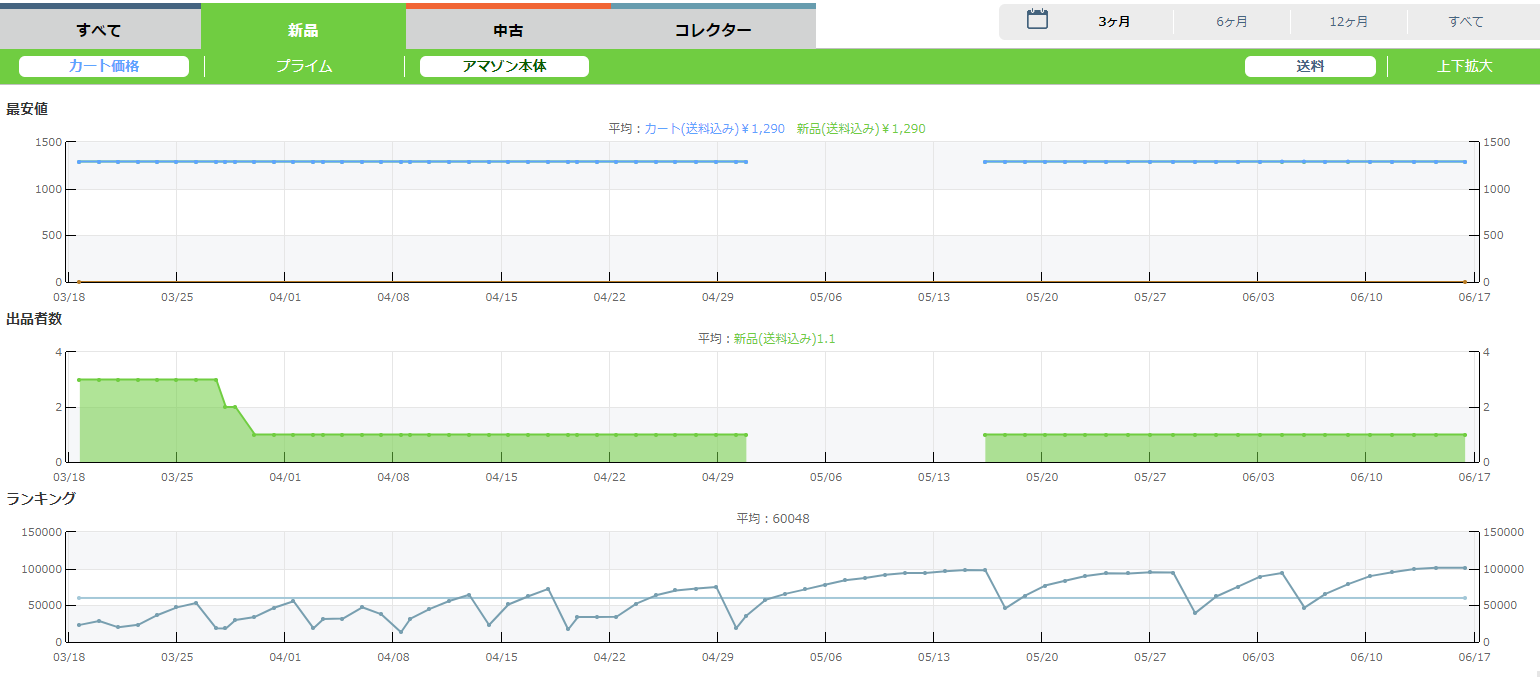Click the 05/20 marker on ranking chart axis

click(1041, 657)
